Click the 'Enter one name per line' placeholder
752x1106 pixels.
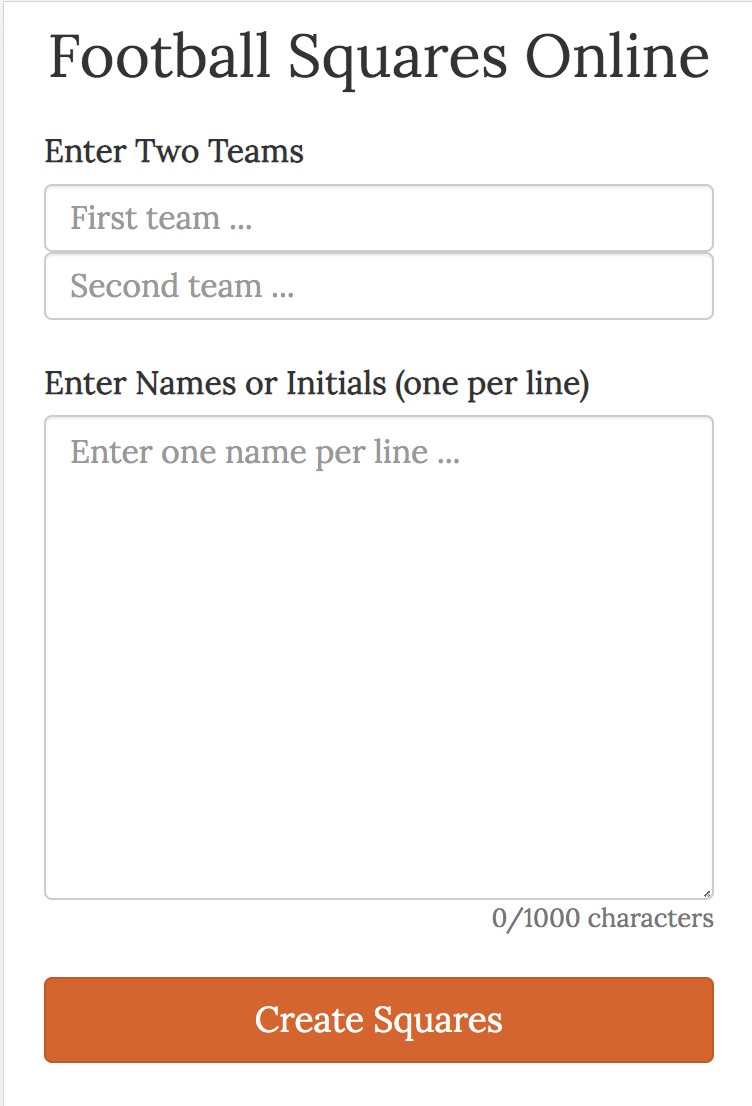click(x=263, y=451)
